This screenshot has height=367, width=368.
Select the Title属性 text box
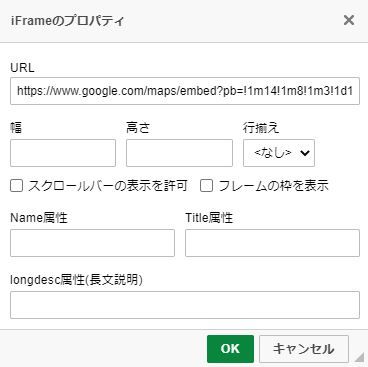click(272, 243)
